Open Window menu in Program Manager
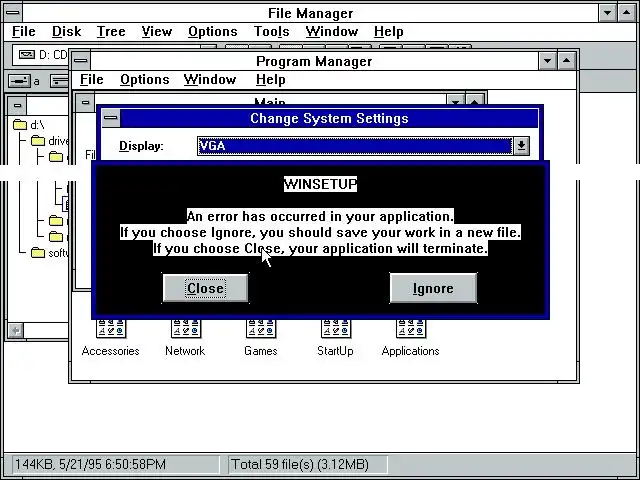Image resolution: width=640 pixels, height=480 pixels. pyautogui.click(x=210, y=79)
